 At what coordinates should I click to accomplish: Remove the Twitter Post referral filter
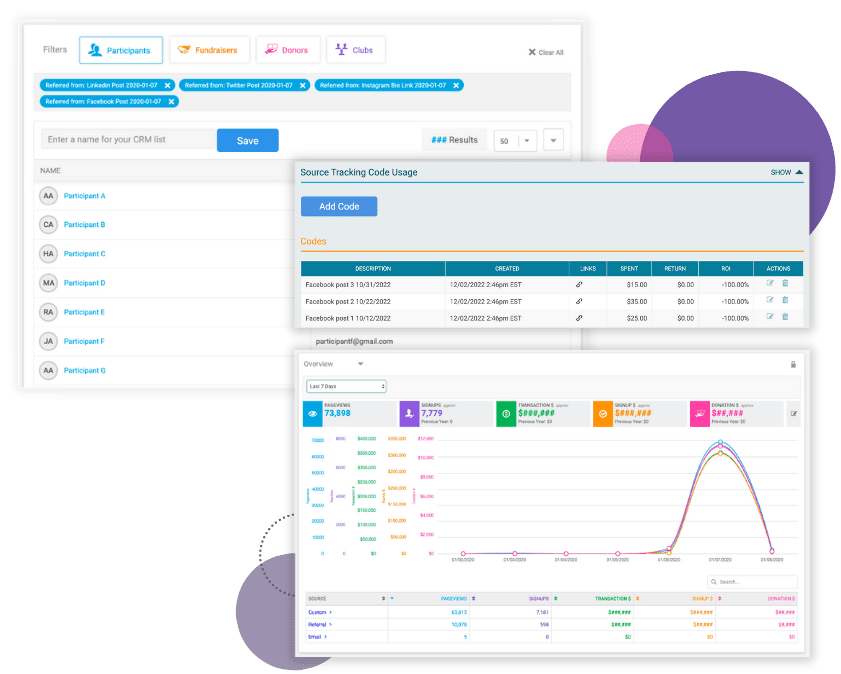click(303, 85)
